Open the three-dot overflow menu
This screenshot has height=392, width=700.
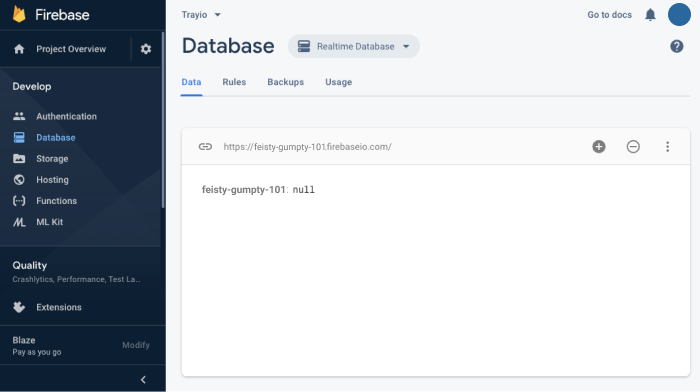tap(667, 146)
